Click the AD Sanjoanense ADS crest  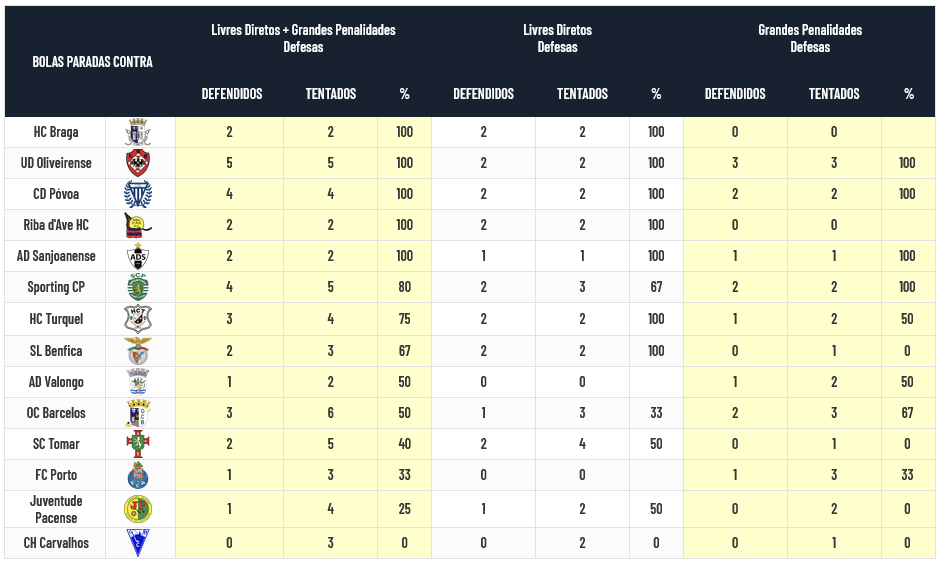[138, 257]
